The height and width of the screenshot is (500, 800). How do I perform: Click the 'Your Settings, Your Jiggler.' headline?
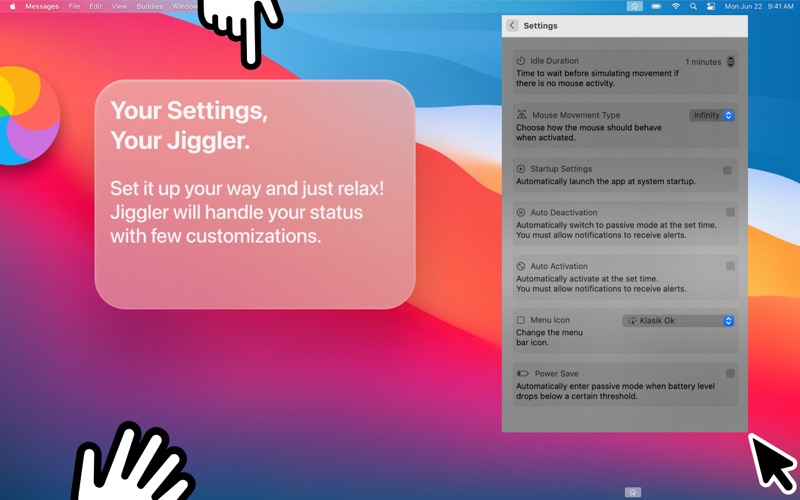coord(189,125)
